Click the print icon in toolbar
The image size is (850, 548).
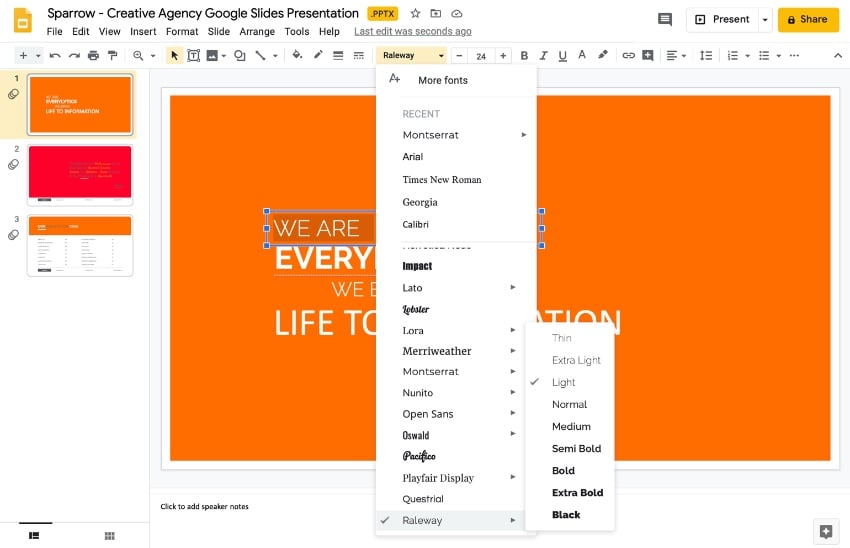(93, 56)
